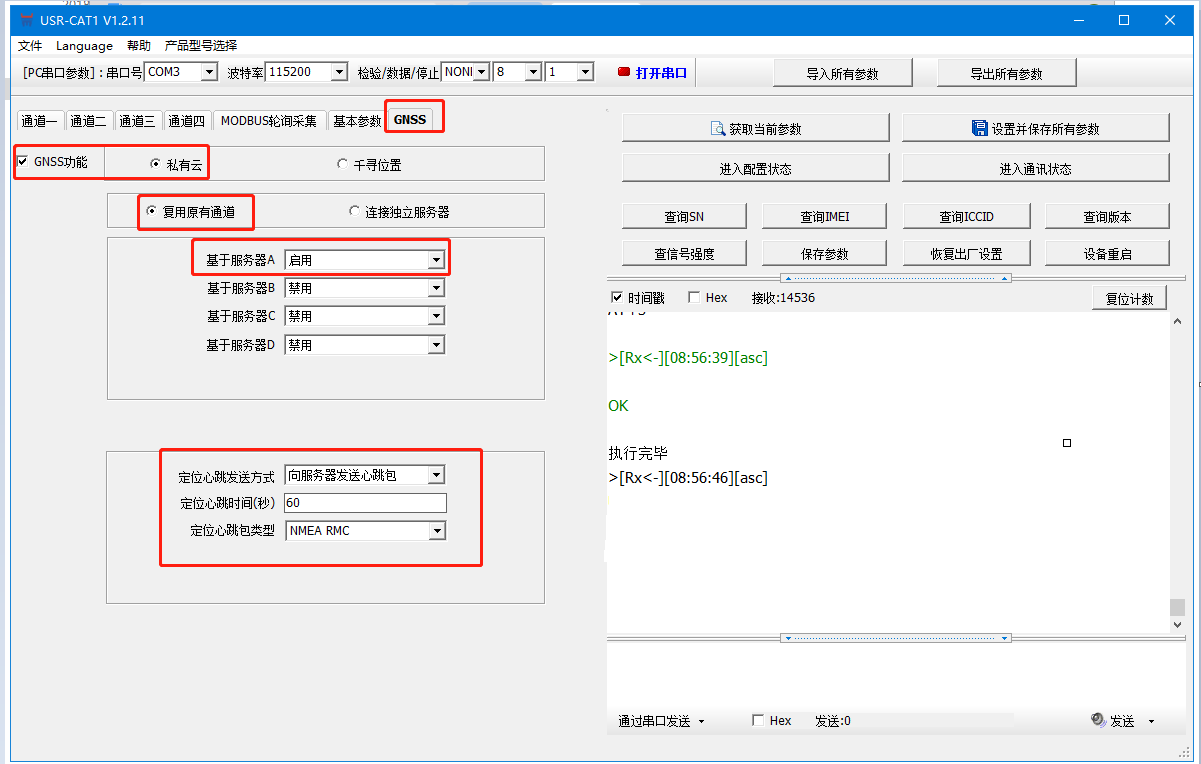Open the 帮助 menu
Screen dimensions: 1201x764
pos(139,45)
